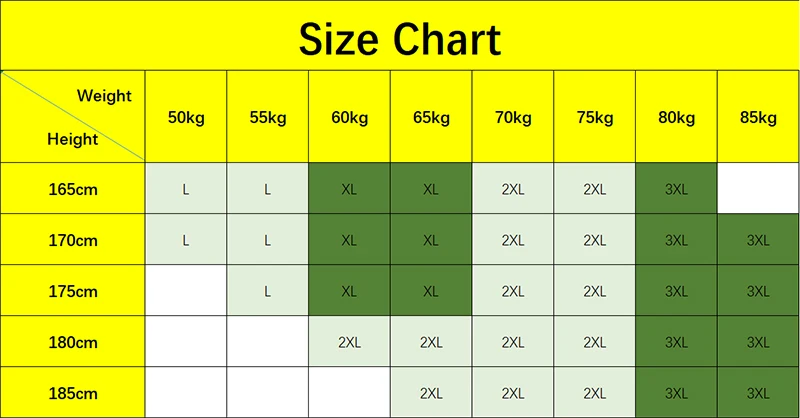Viewport: 800px width, 418px height.
Task: Click the Size Chart title banner
Action: point(400,36)
